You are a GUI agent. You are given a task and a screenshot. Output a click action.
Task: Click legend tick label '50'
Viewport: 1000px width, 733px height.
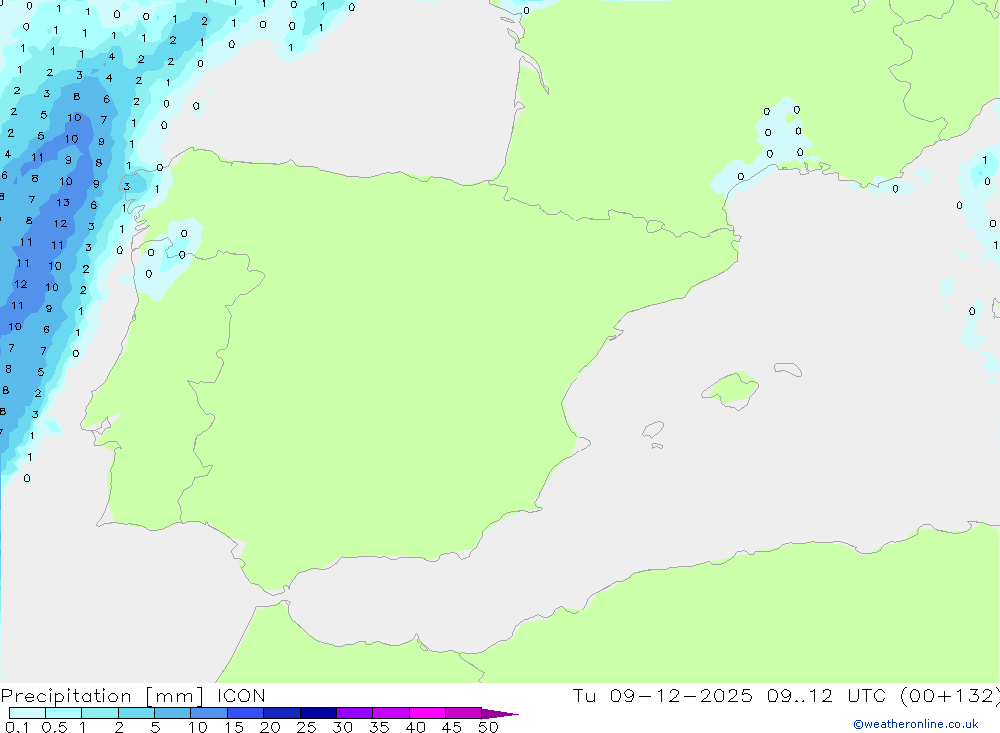pyautogui.click(x=488, y=727)
